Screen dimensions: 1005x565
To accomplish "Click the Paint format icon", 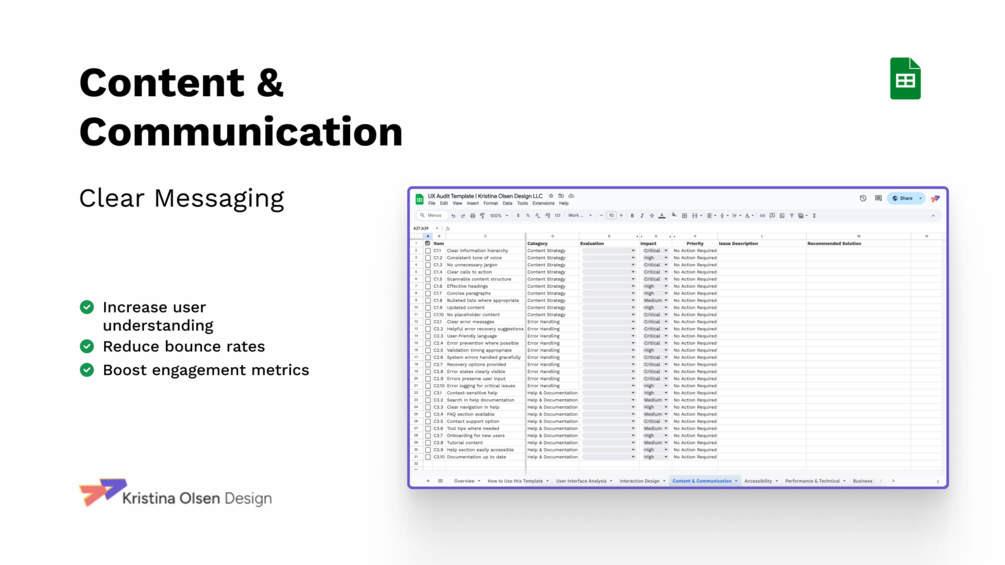I will [x=483, y=215].
